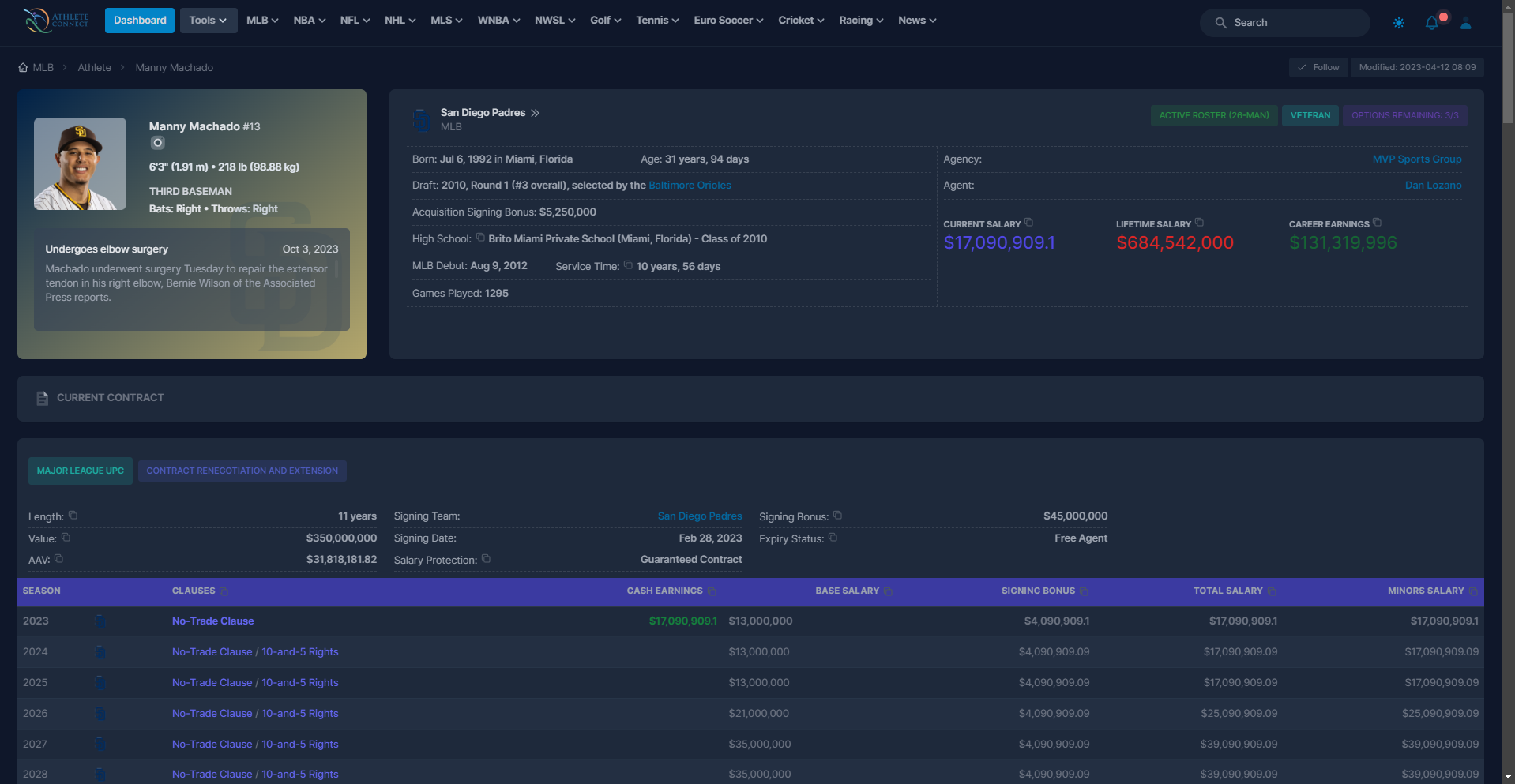Expand the NFL menu dropdown
1515x784 pixels.
tap(355, 21)
